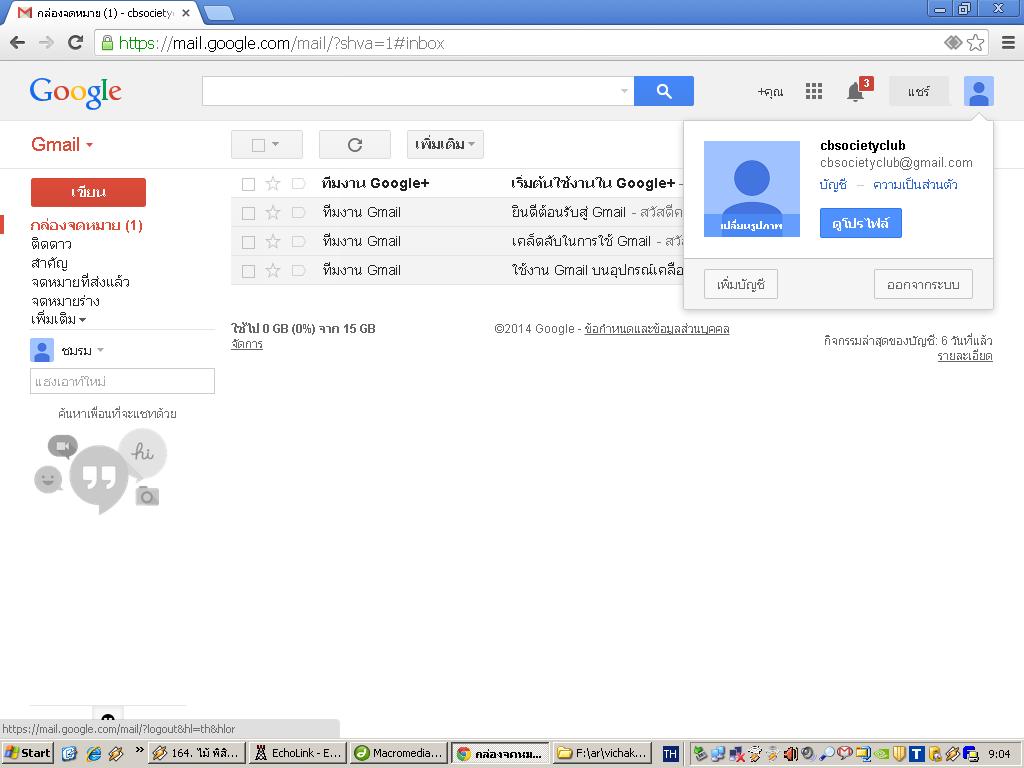Viewport: 1024px width, 768px height.
Task: Click the chat avatar beside ชมรม
Action: pos(42,351)
